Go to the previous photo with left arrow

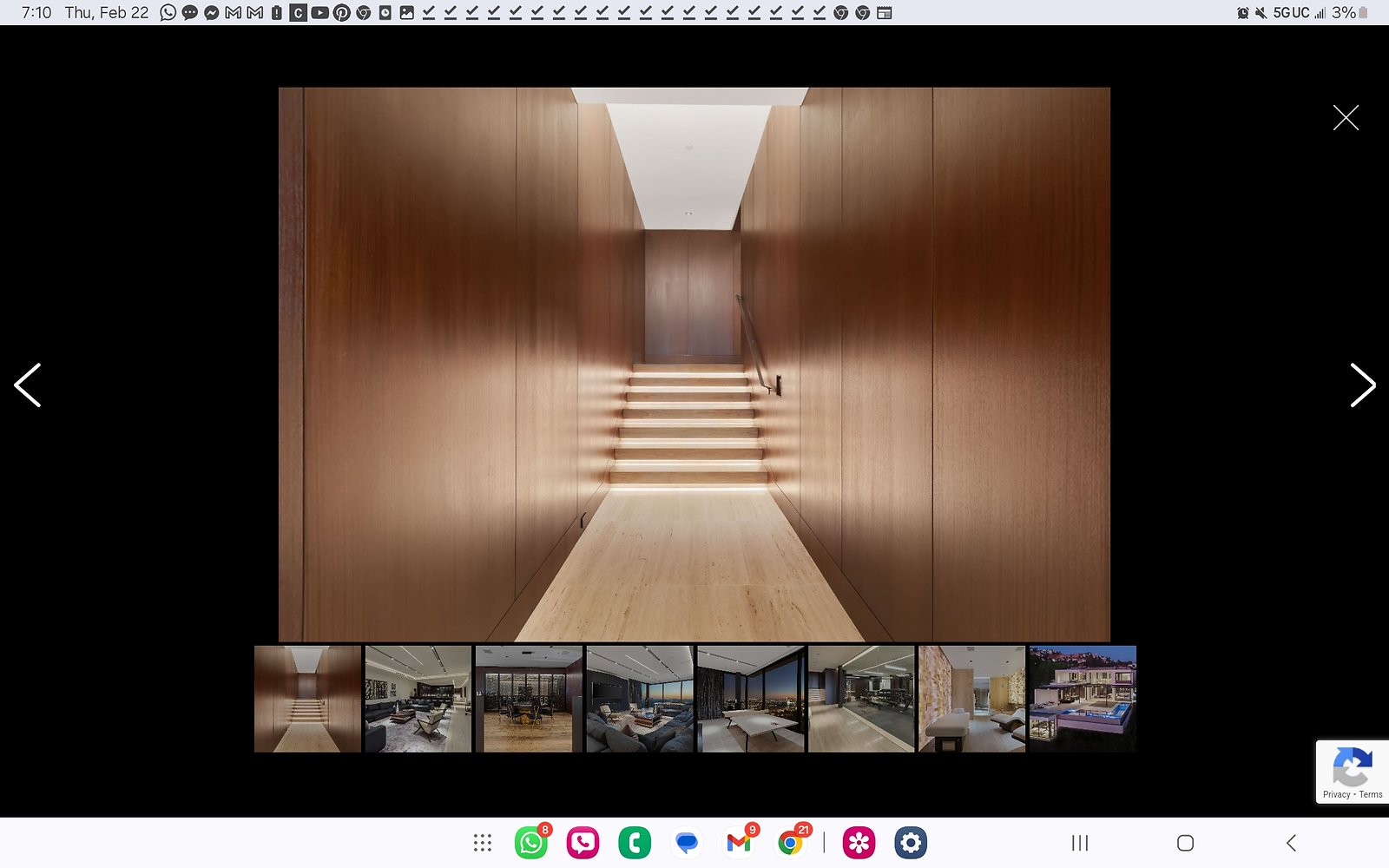point(28,385)
